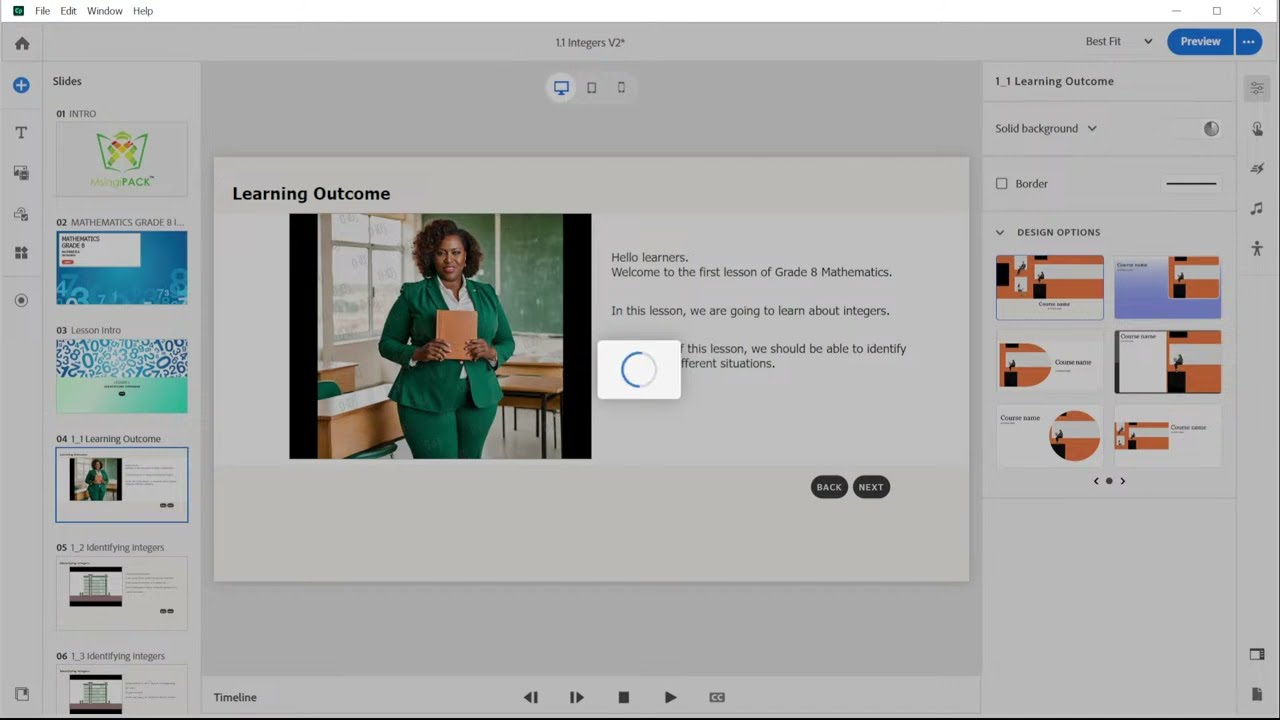Toggle closed captions in Timeline bar
The image size is (1280, 720).
(x=717, y=697)
